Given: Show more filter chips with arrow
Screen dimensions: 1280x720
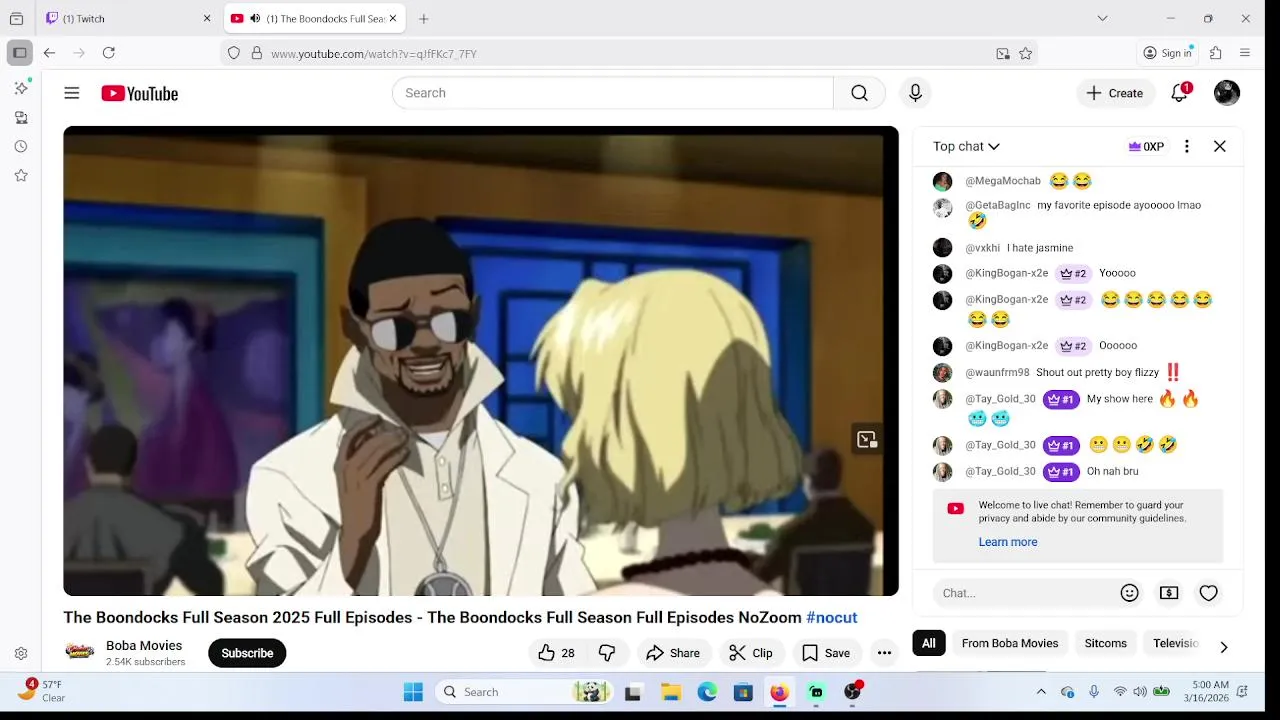Looking at the screenshot, I should coord(1223,646).
